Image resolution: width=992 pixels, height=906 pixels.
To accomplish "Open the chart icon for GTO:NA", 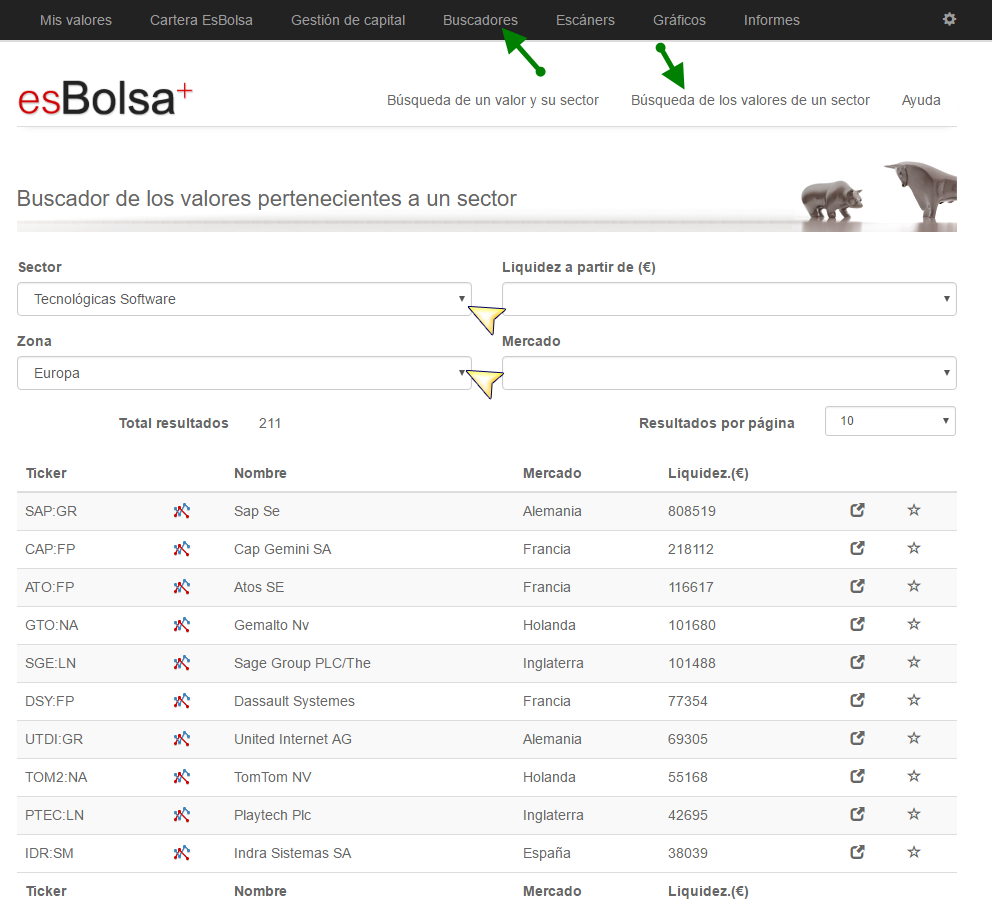I will tap(182, 624).
